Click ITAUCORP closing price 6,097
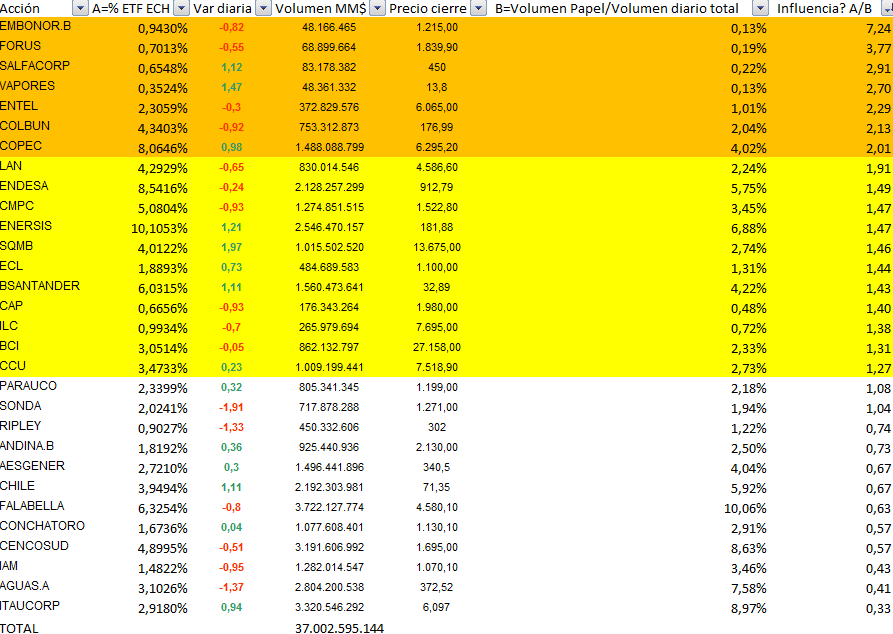The width and height of the screenshot is (893, 634). [x=437, y=607]
